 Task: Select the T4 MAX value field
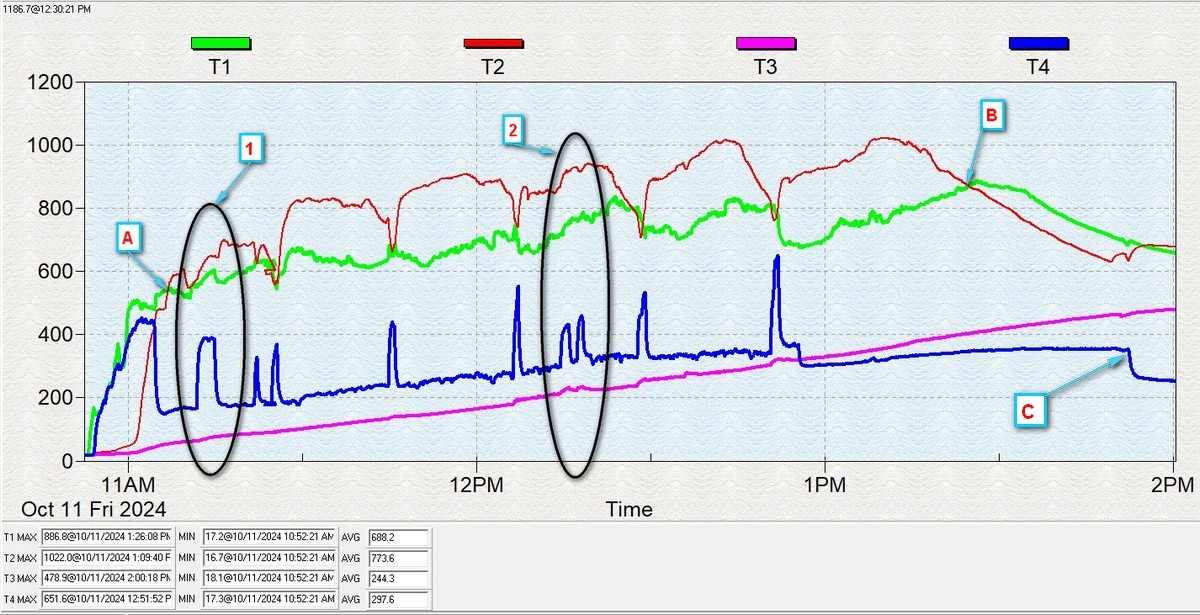coord(108,600)
